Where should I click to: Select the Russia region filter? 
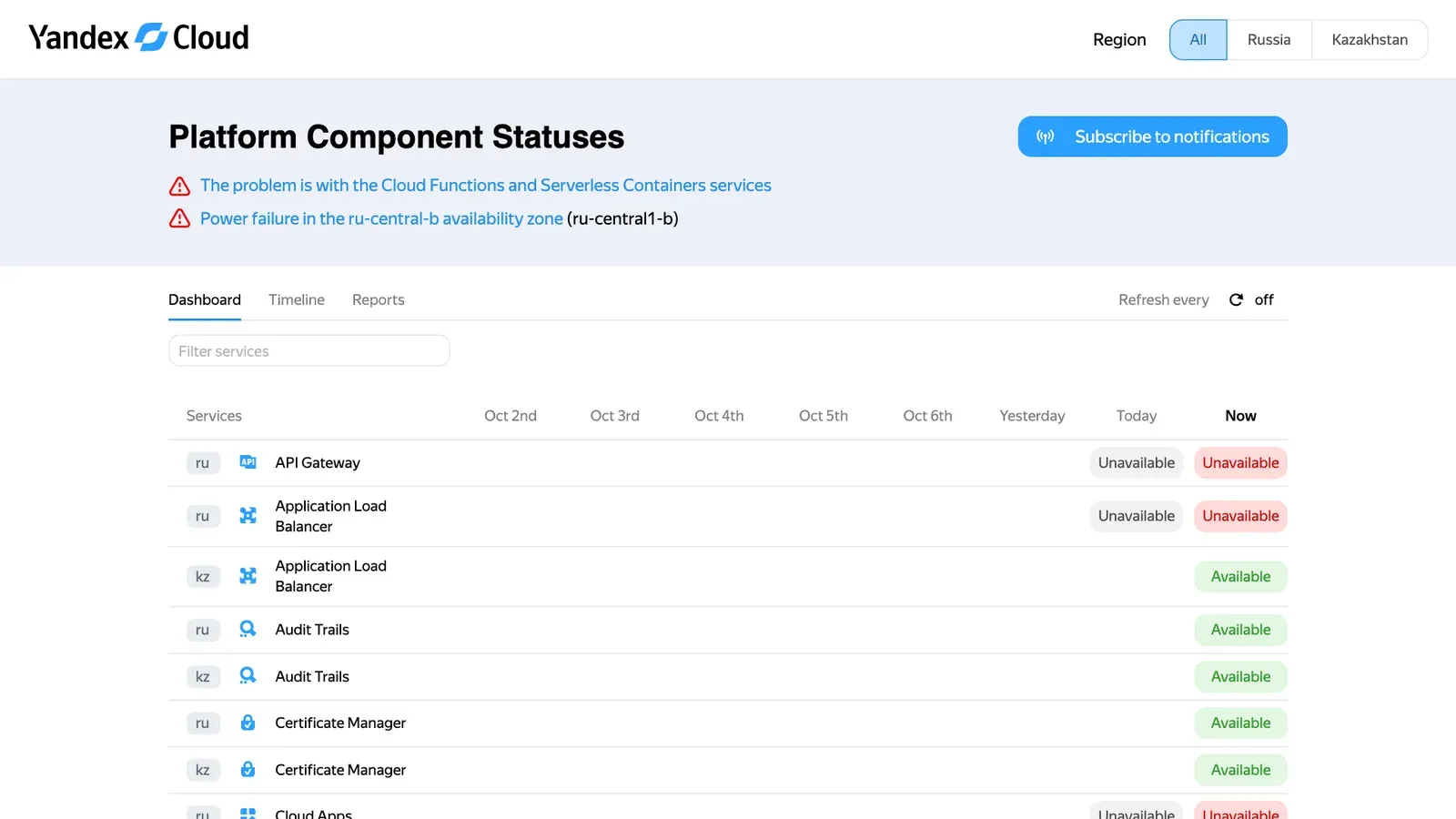(1269, 40)
